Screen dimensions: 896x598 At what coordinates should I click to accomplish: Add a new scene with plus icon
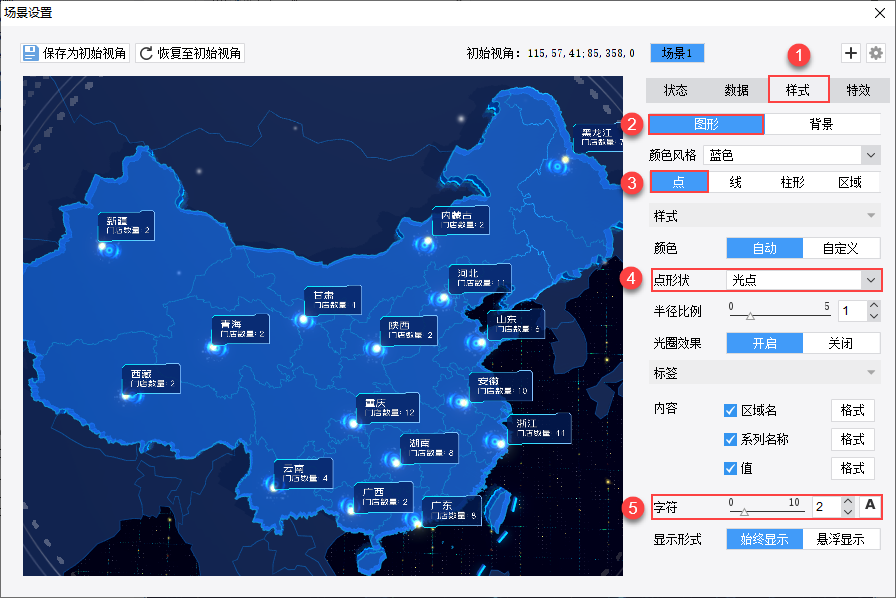851,53
